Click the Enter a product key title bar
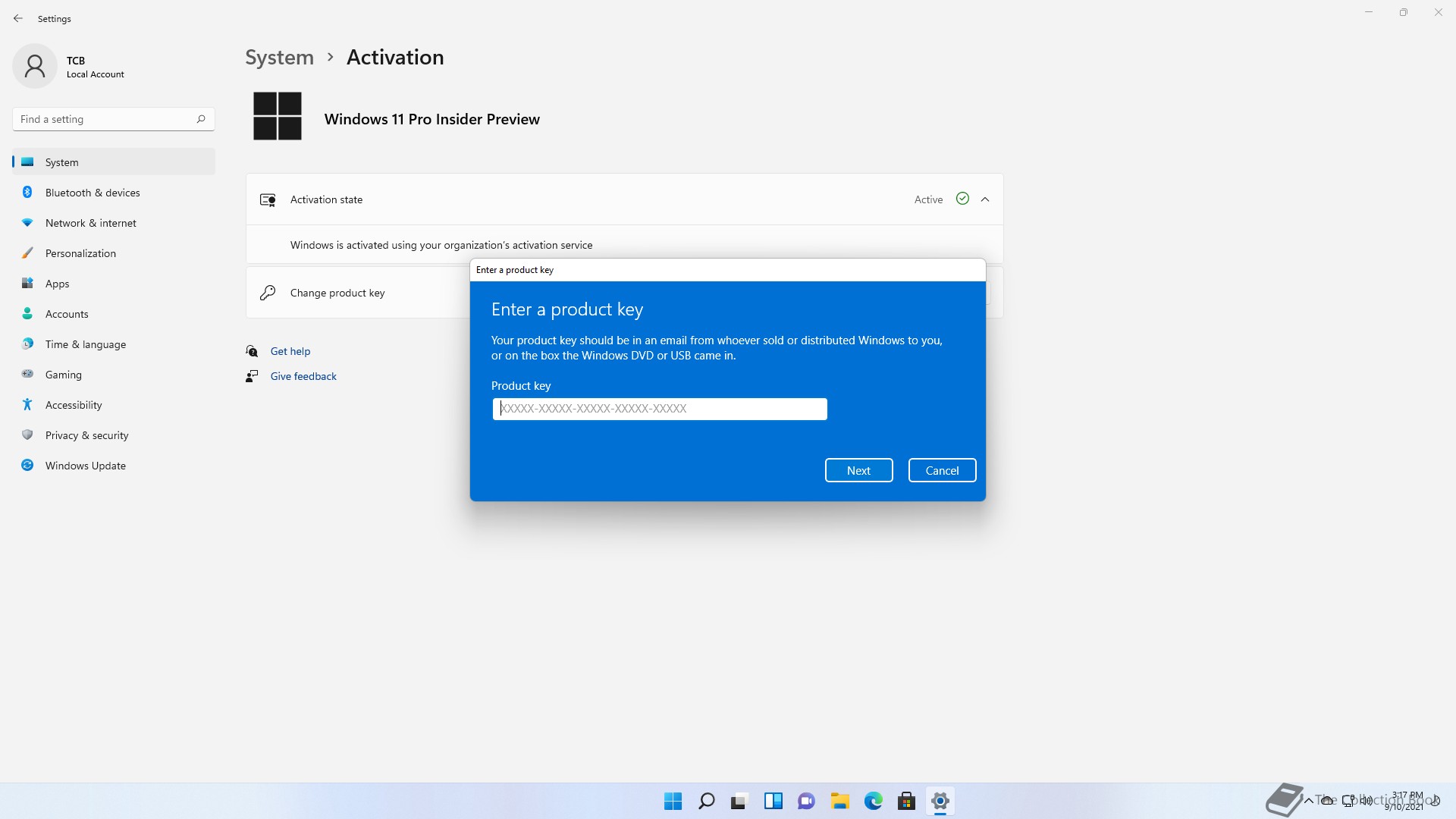The image size is (1456, 819). pyautogui.click(x=728, y=270)
